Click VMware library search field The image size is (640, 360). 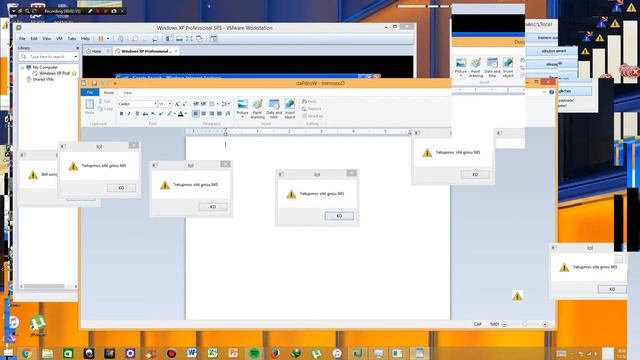(49, 56)
